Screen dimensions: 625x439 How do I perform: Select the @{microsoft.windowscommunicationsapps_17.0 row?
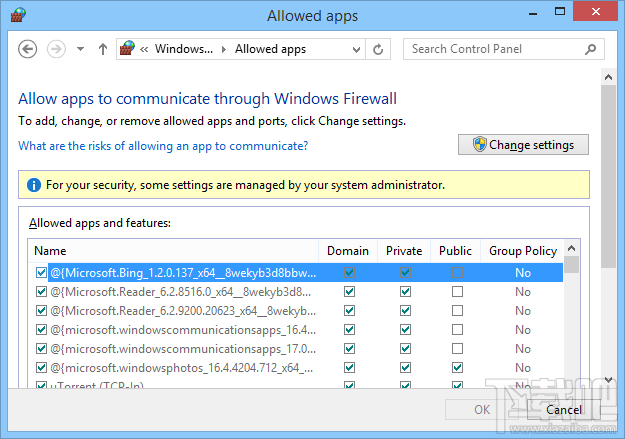tap(296, 349)
